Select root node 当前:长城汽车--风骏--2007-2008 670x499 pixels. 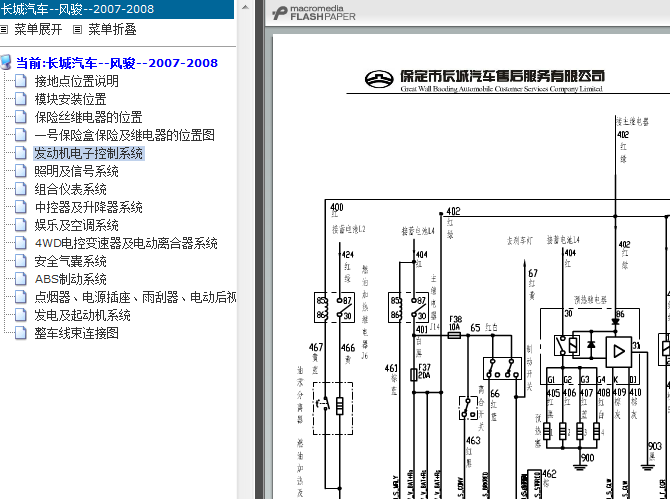(x=117, y=63)
